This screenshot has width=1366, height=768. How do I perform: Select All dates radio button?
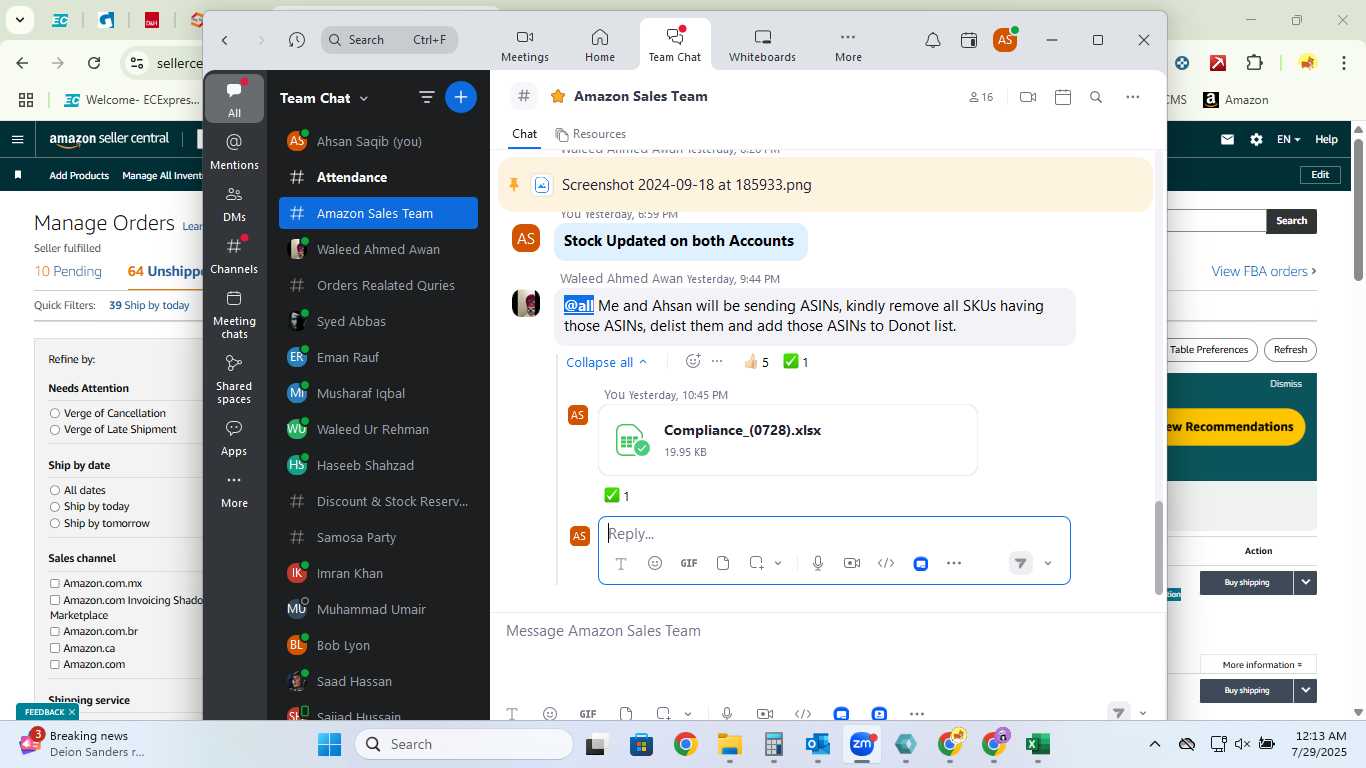[55, 490]
